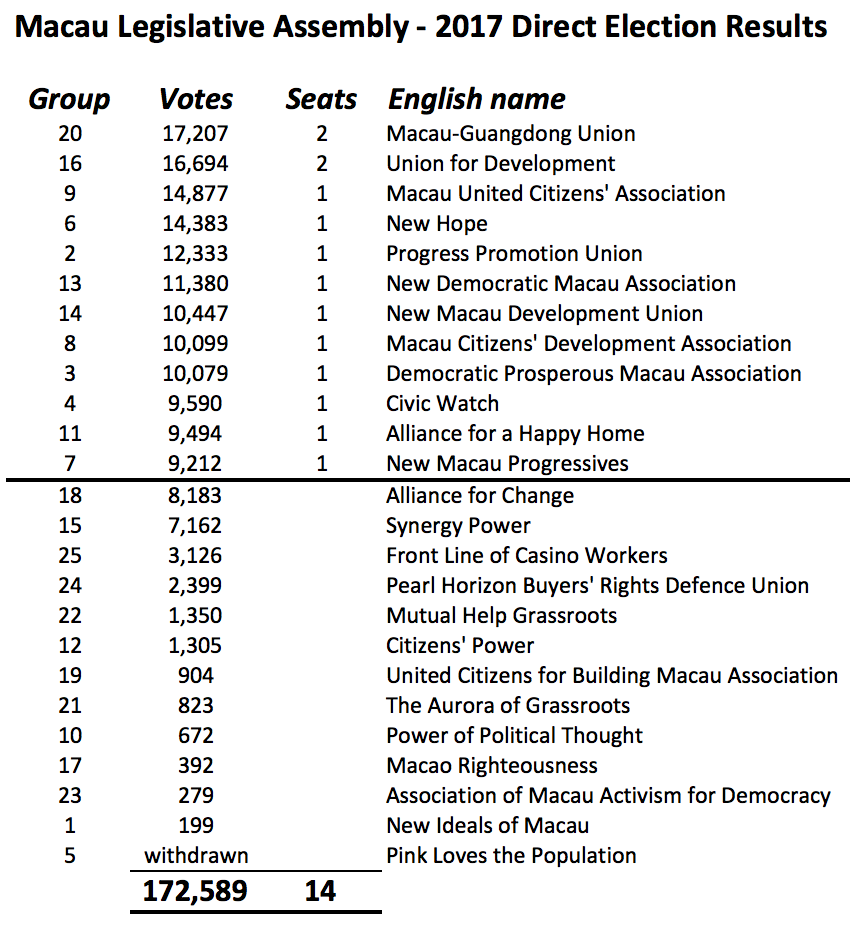Click the 16,694 votes cell
858x934 pixels.
tap(196, 164)
